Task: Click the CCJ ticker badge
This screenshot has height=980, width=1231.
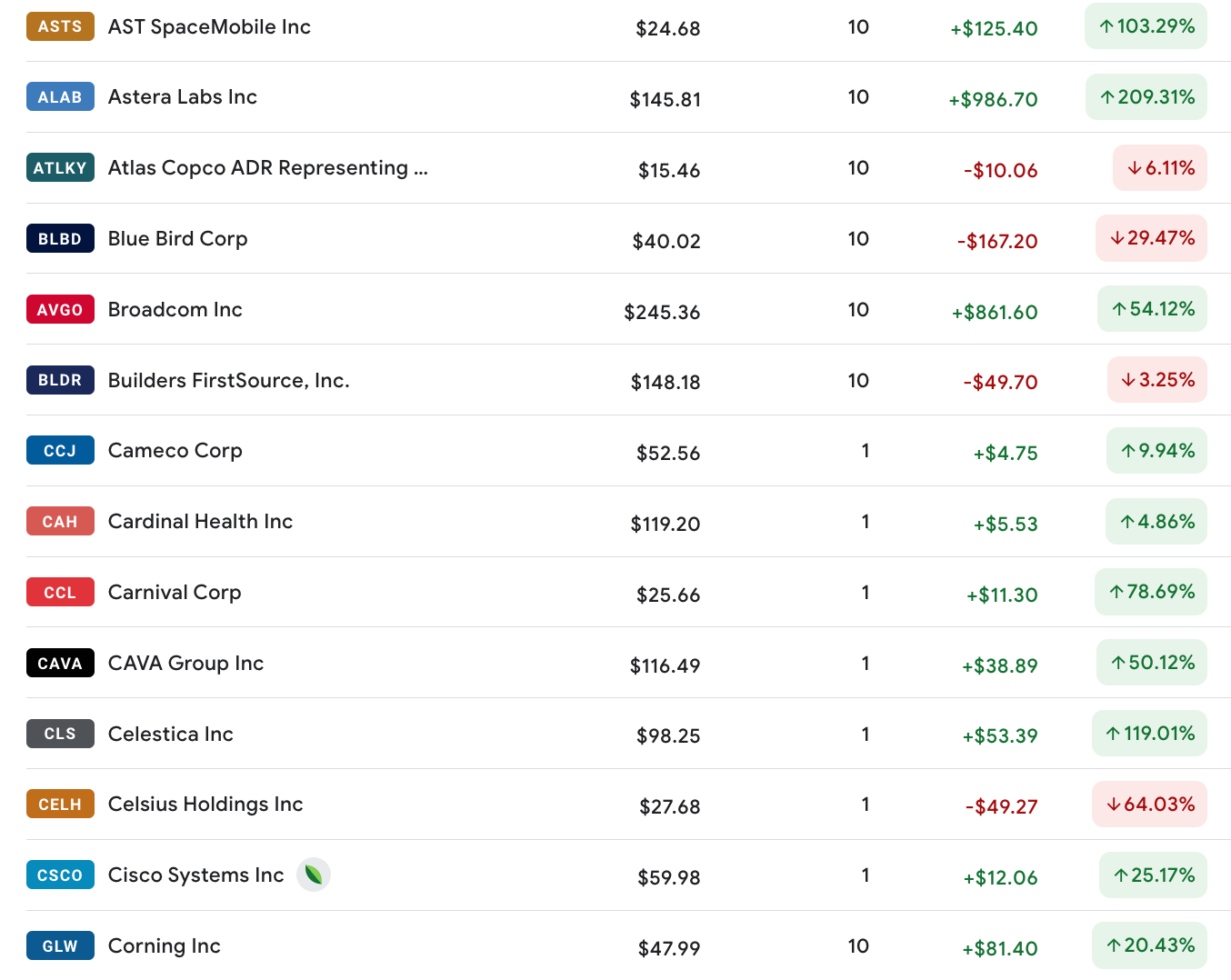Action: click(60, 450)
